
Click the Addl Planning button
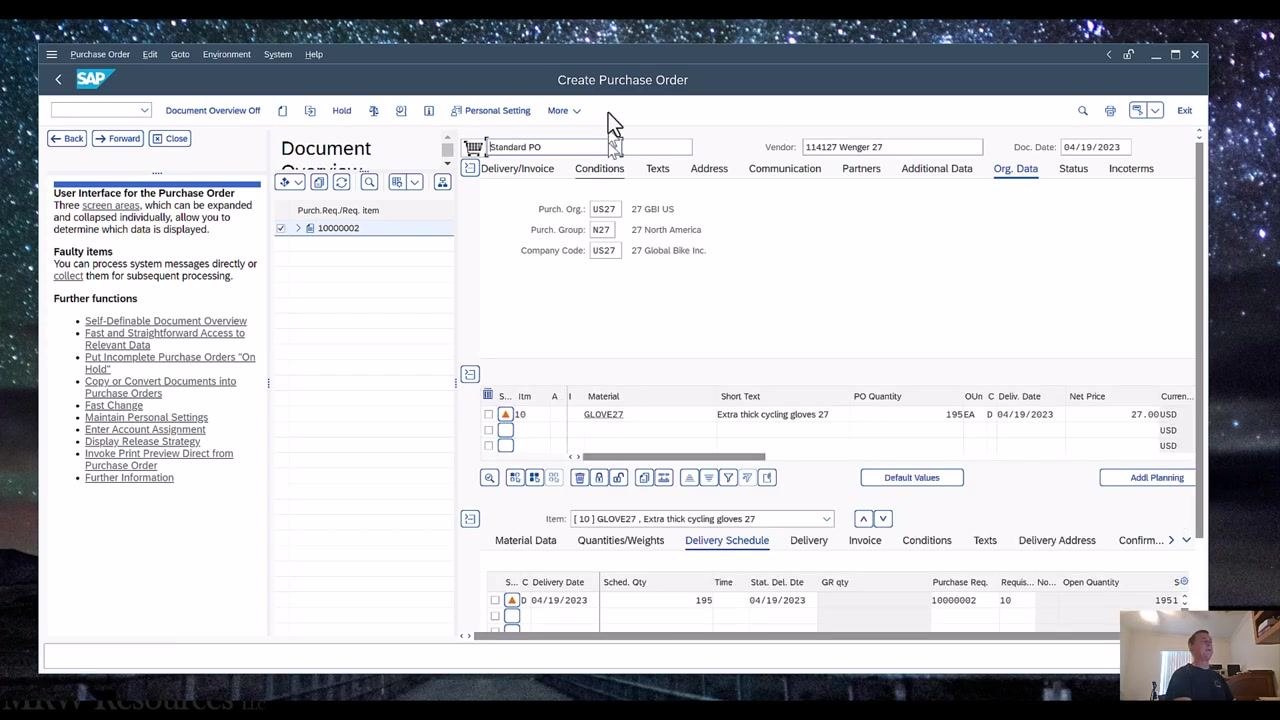[1148, 478]
